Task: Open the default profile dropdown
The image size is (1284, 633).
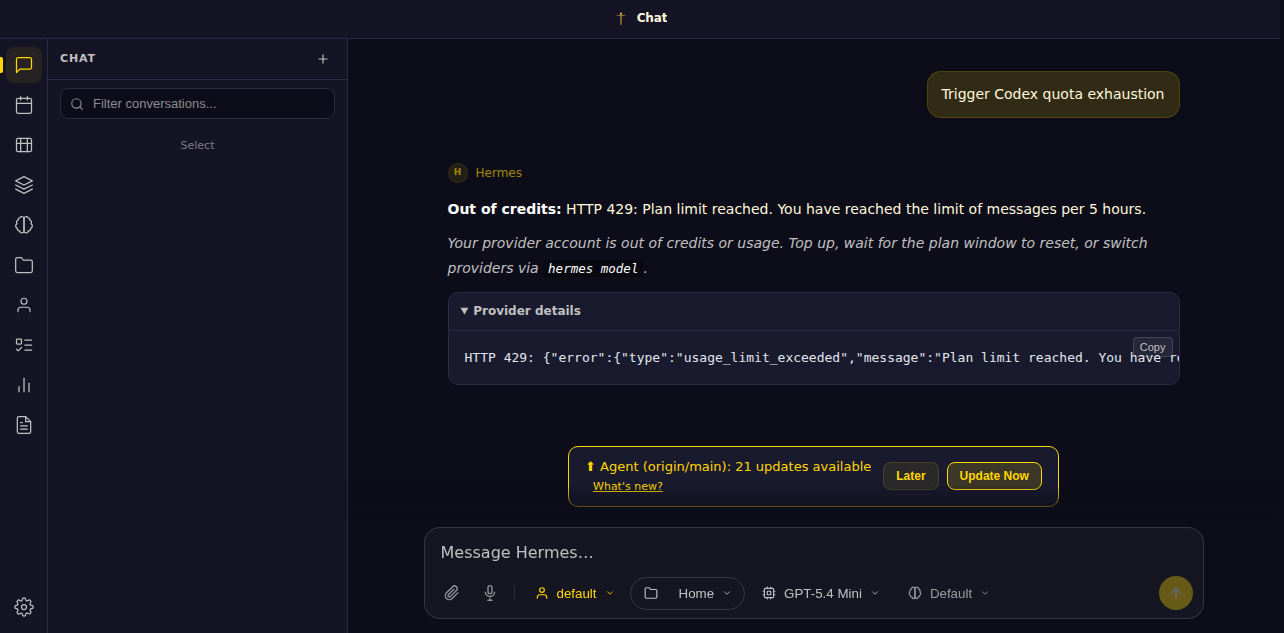Action: click(x=575, y=593)
